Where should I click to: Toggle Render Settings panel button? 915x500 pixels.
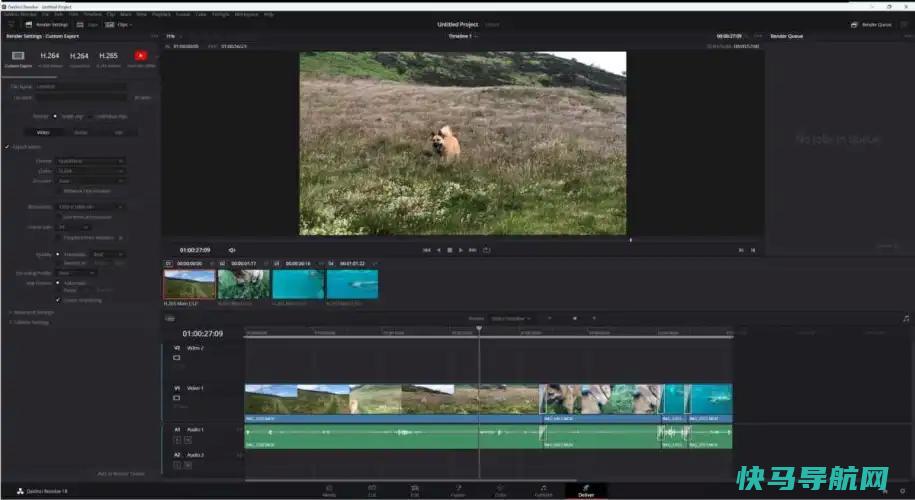click(47, 25)
